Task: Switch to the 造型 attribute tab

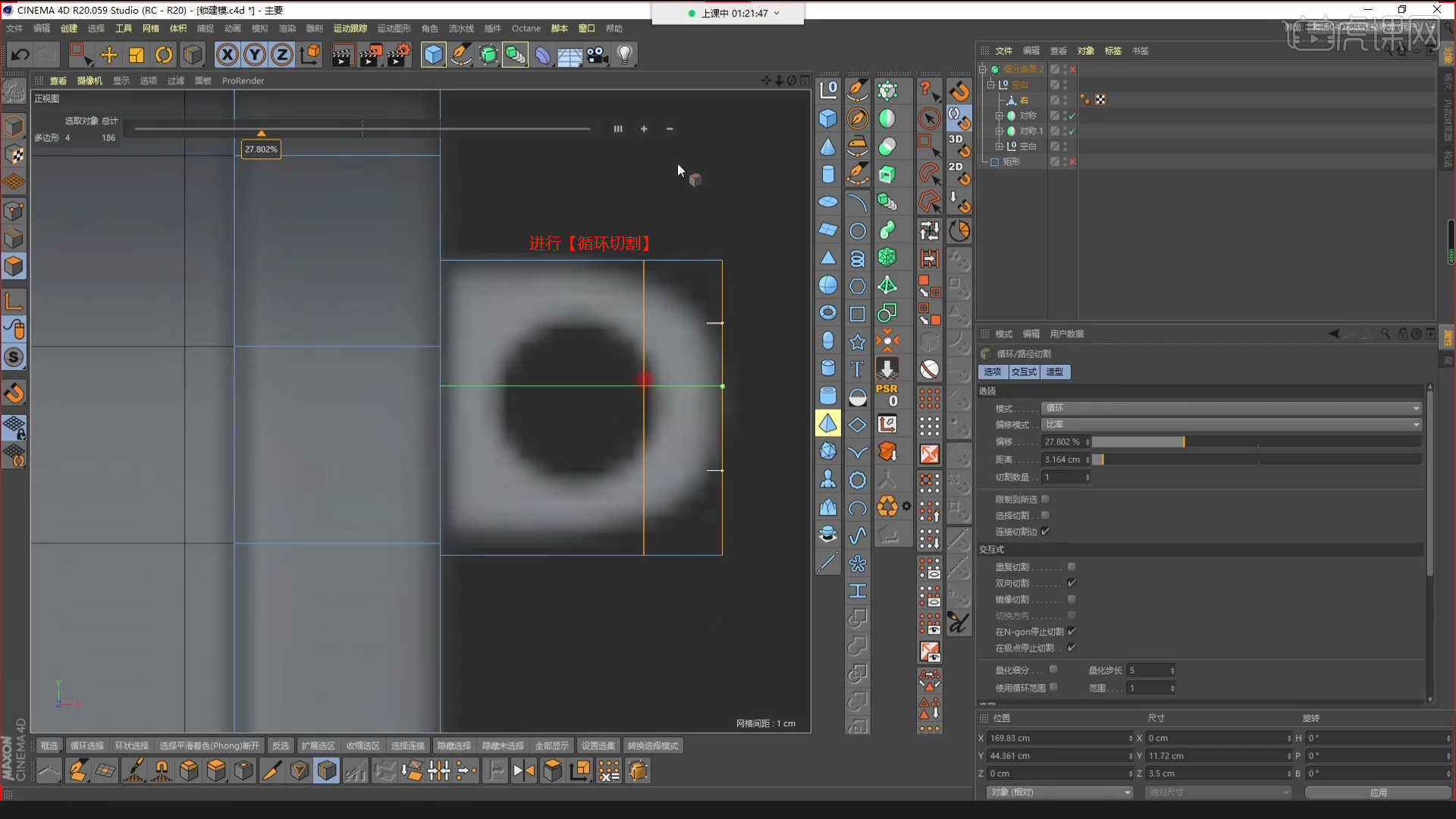Action: (1055, 372)
